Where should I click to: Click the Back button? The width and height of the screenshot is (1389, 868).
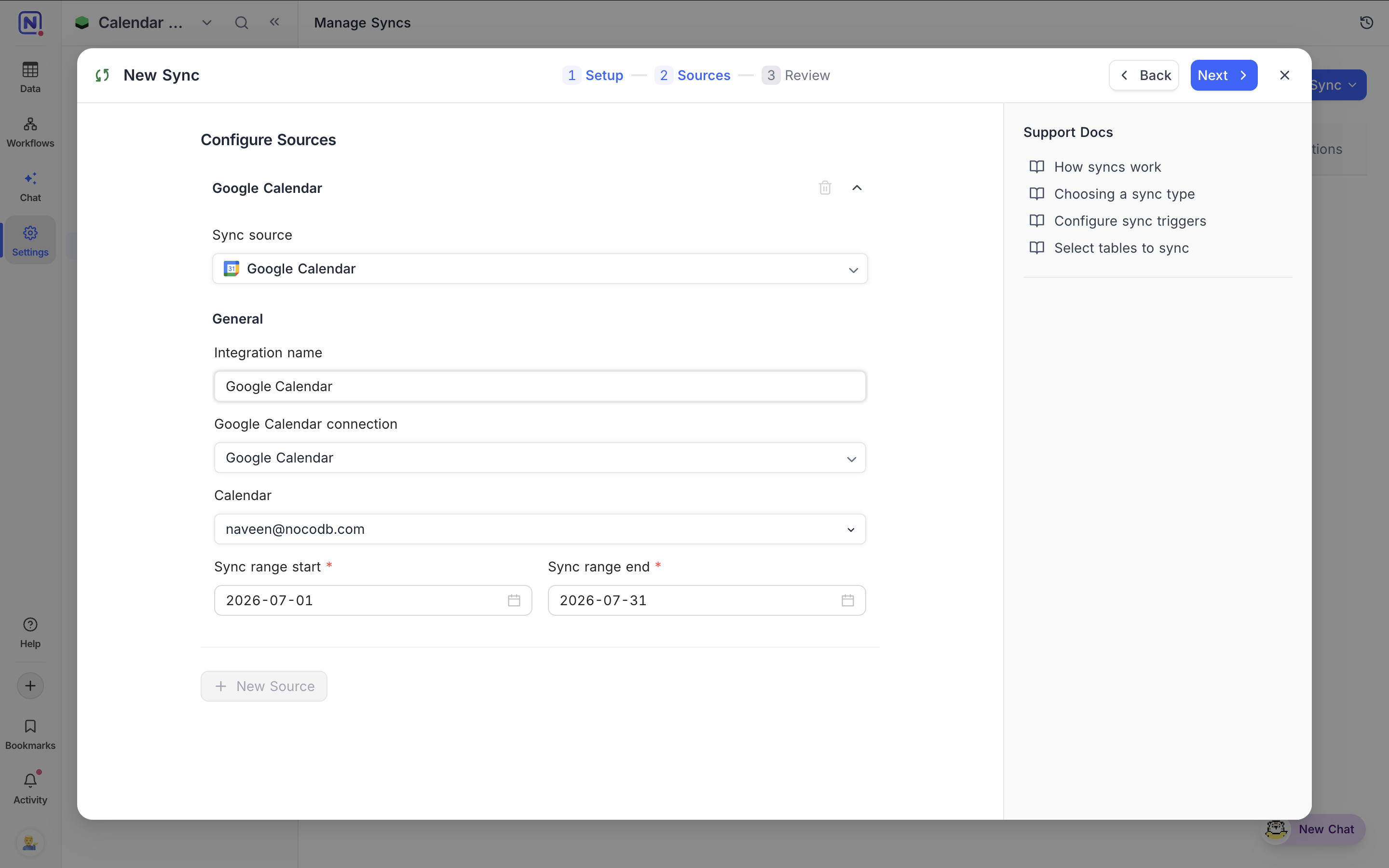pyautogui.click(x=1144, y=75)
